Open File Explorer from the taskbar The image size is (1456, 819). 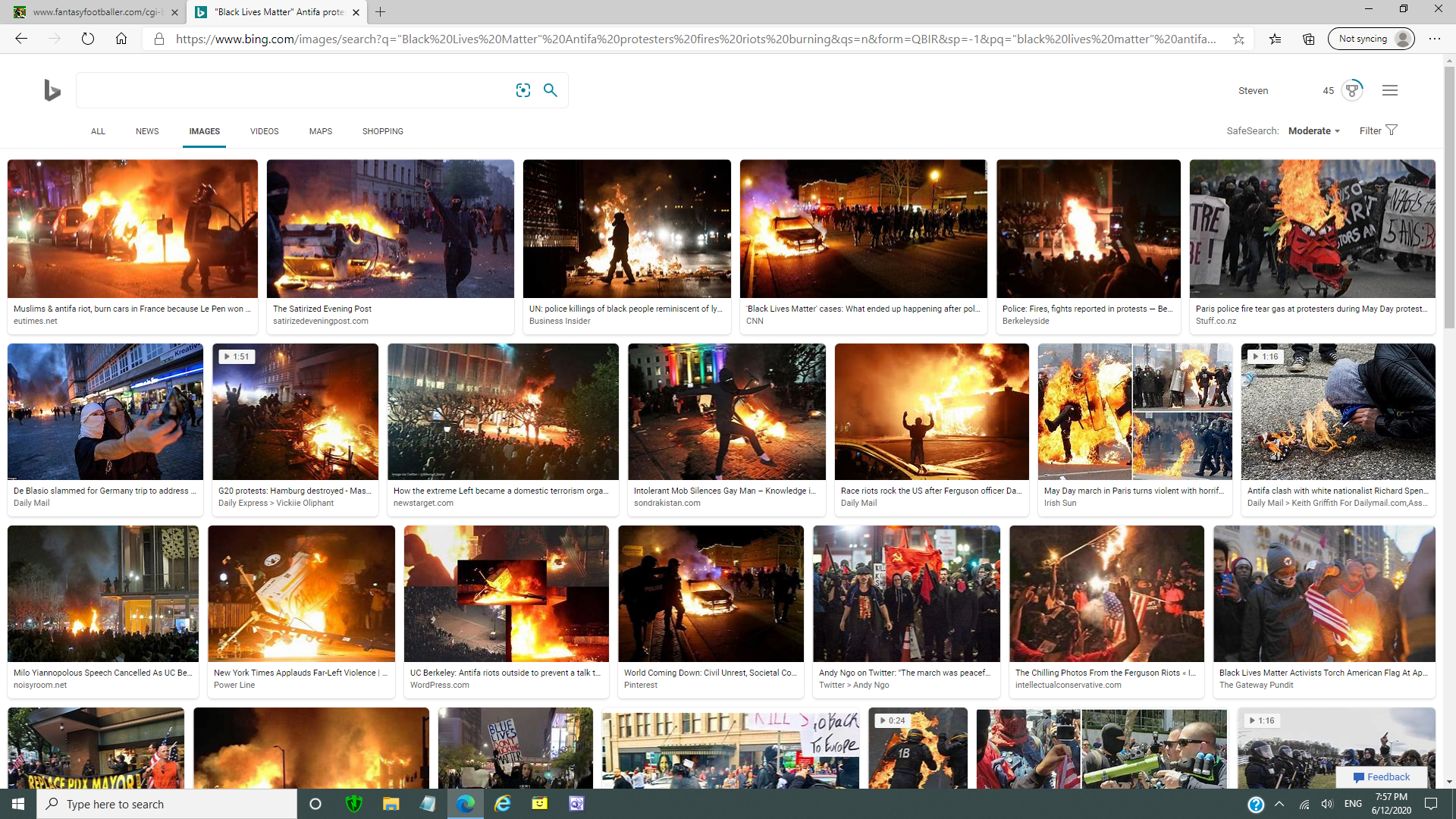point(391,804)
